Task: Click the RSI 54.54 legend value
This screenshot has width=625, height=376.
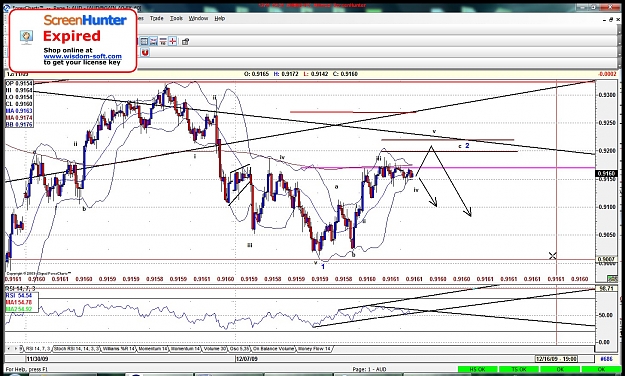Action: (19, 296)
